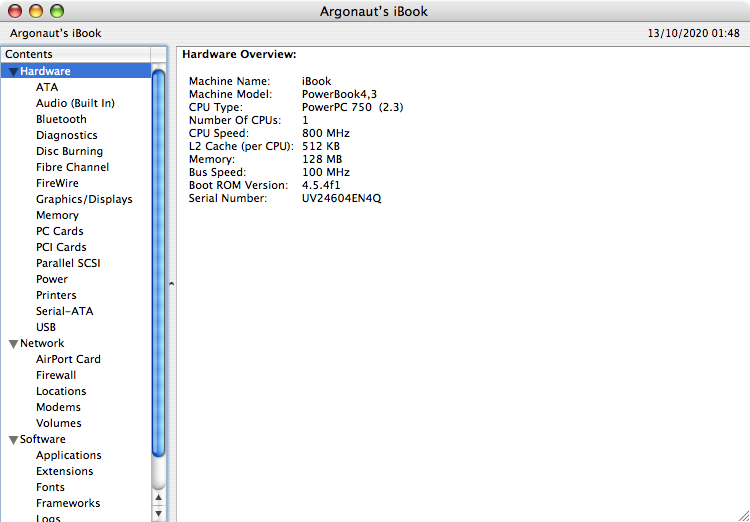
Task: Open the Applications list
Action: [x=69, y=455]
